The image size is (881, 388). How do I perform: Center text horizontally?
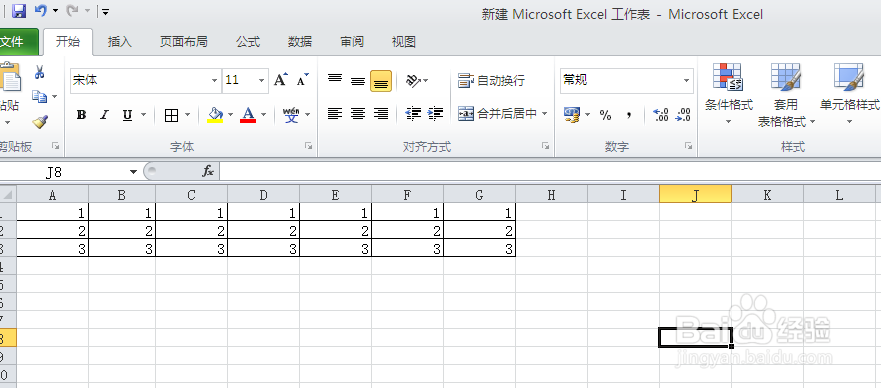(x=358, y=114)
